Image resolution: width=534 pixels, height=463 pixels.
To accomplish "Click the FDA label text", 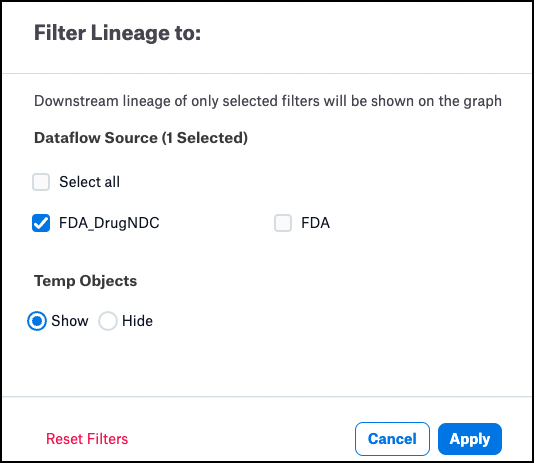I will point(315,223).
